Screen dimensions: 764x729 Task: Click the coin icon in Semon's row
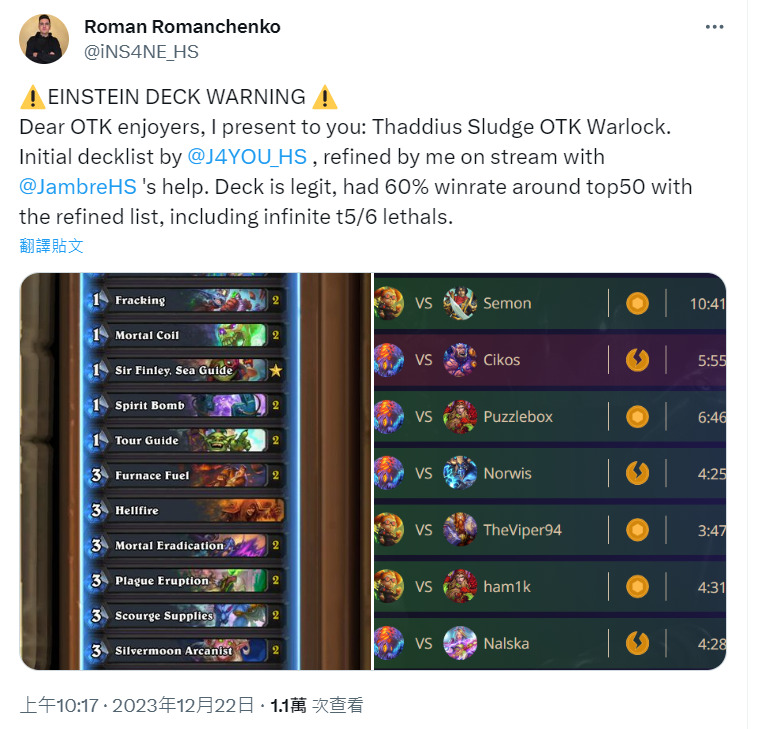tap(637, 303)
